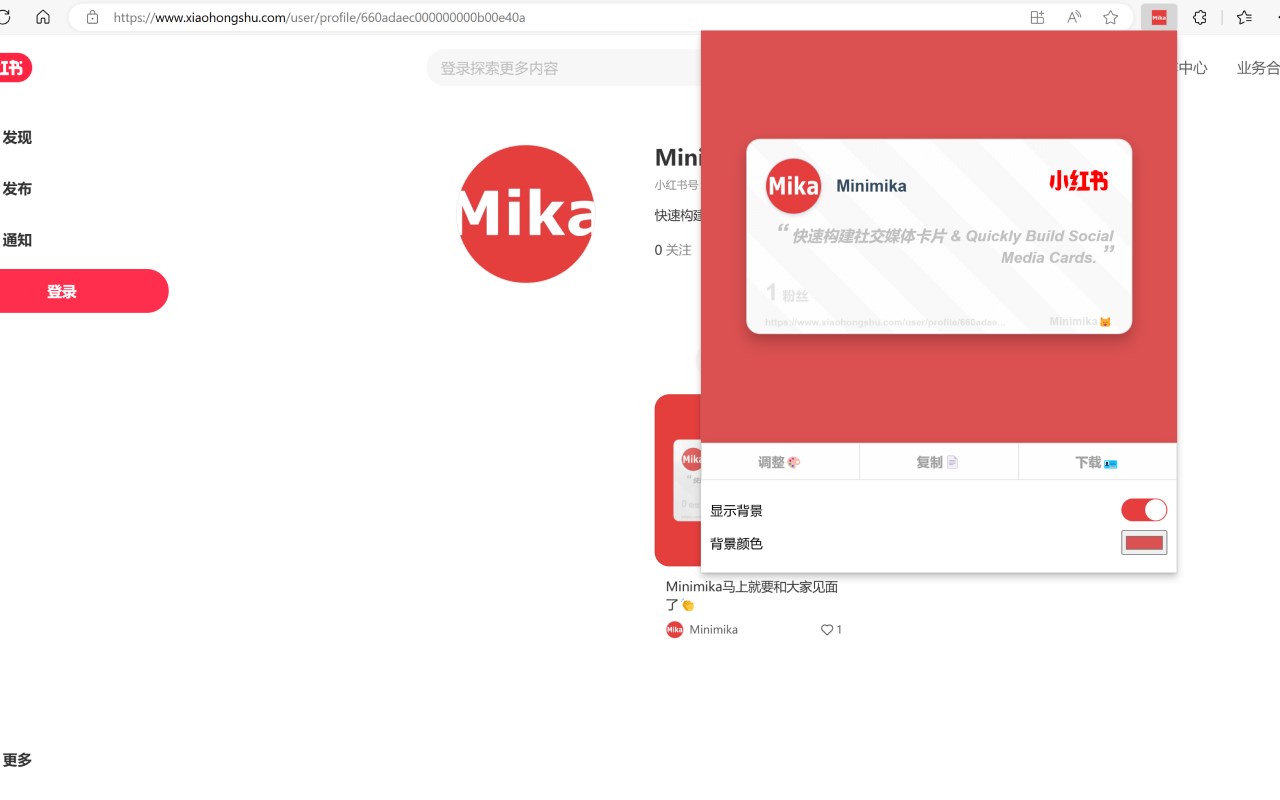Add page to favorites star icon
Viewport: 1280px width, 800px height.
[x=1110, y=17]
